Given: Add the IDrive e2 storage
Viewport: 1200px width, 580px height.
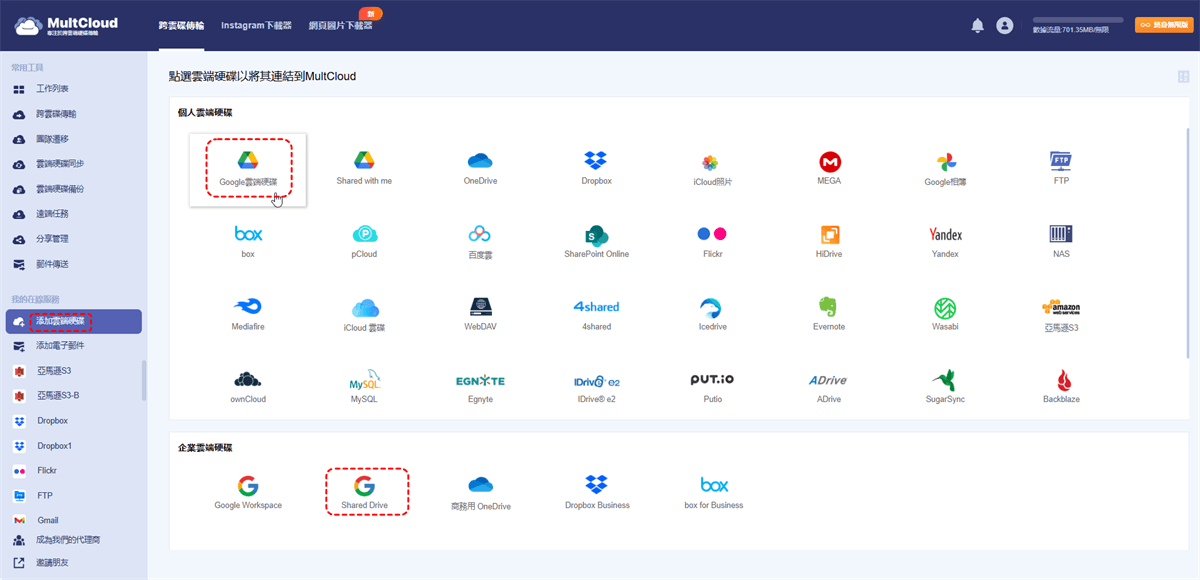Looking at the screenshot, I should click(x=596, y=387).
